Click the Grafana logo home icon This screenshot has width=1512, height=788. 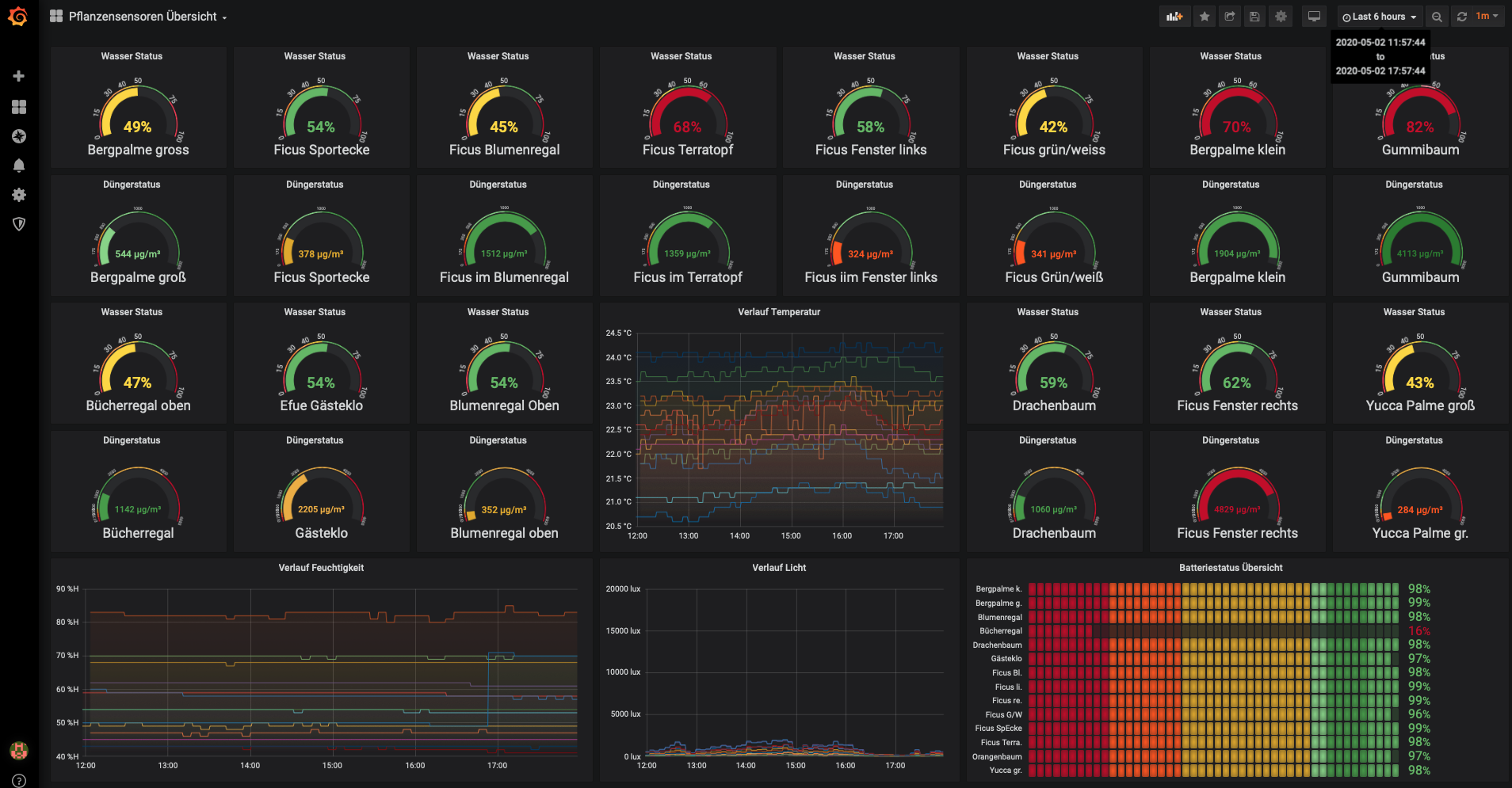(x=18, y=17)
